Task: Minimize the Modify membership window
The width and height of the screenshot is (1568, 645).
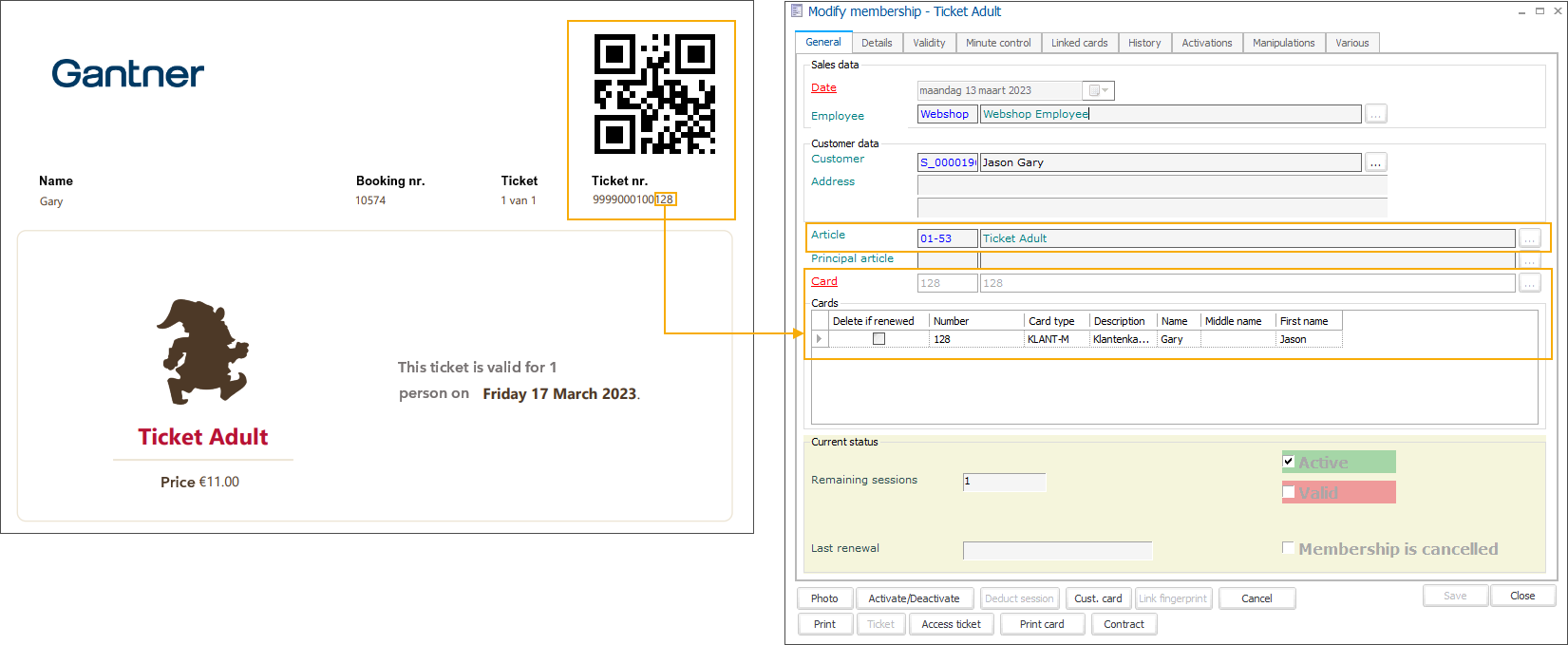Action: (x=1521, y=11)
